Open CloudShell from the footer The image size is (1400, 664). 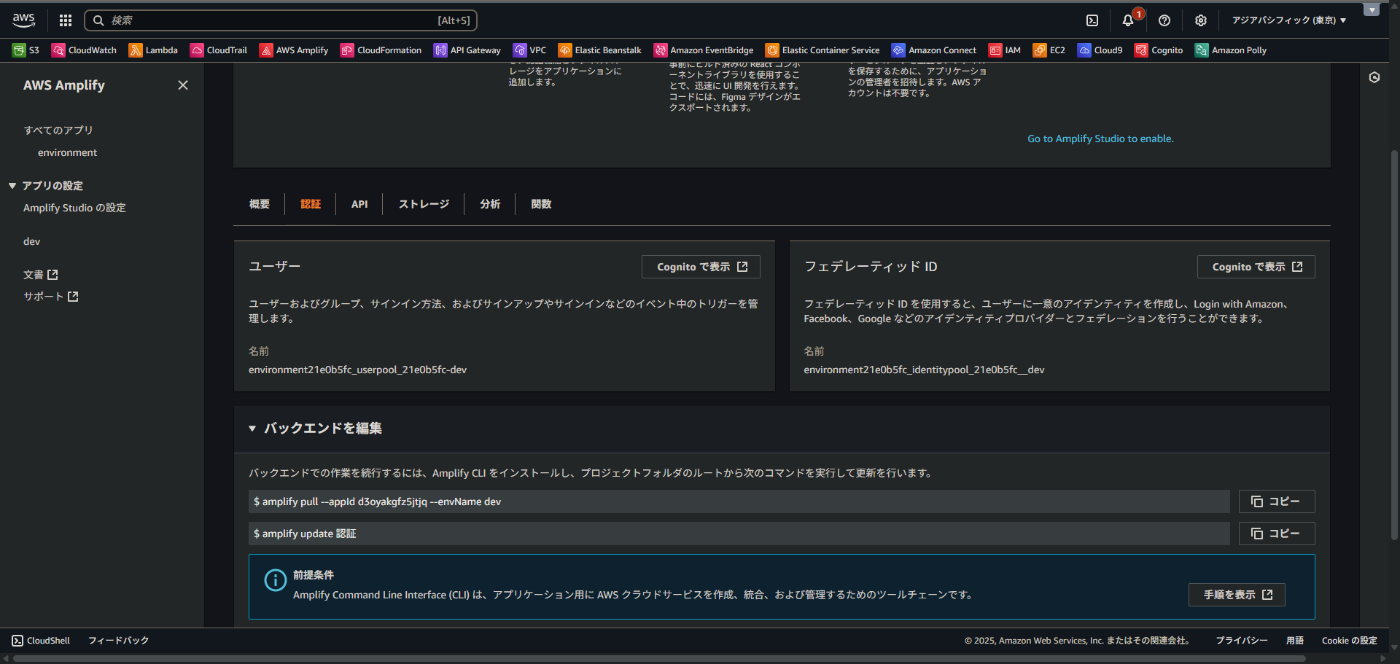[x=41, y=640]
